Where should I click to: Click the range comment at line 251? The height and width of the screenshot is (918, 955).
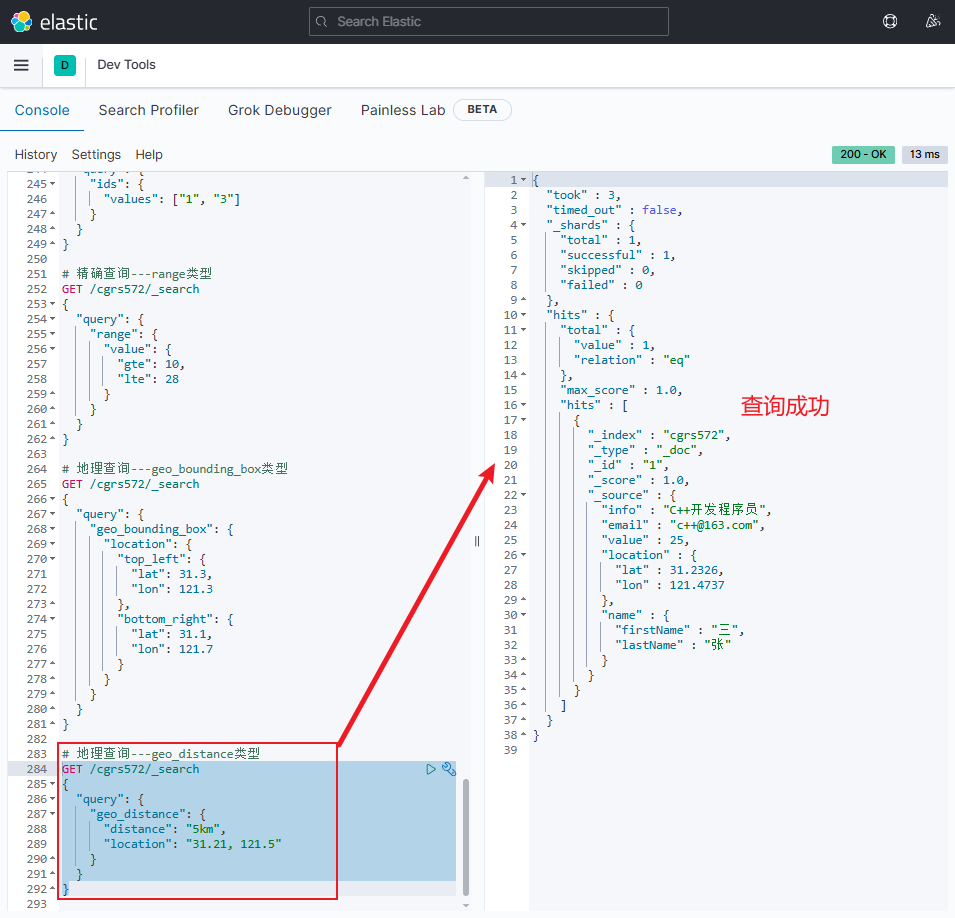click(x=137, y=274)
